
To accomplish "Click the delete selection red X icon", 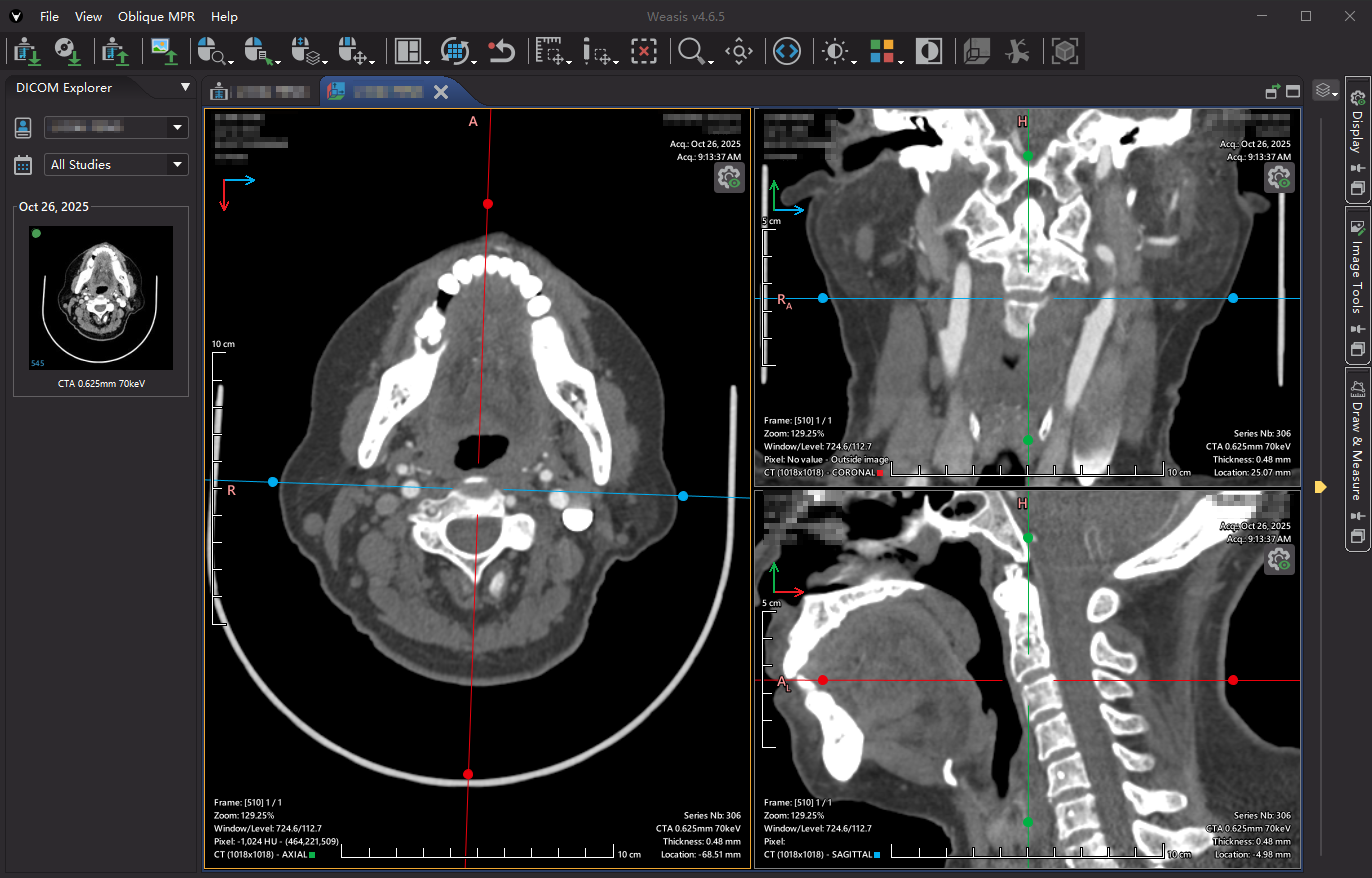I will (x=645, y=51).
